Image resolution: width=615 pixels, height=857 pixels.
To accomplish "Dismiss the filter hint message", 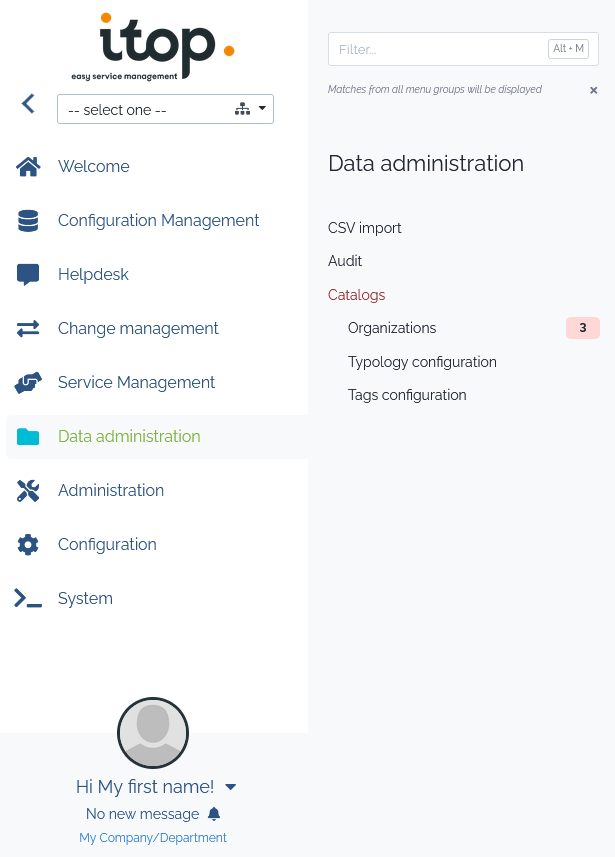I will (x=593, y=90).
